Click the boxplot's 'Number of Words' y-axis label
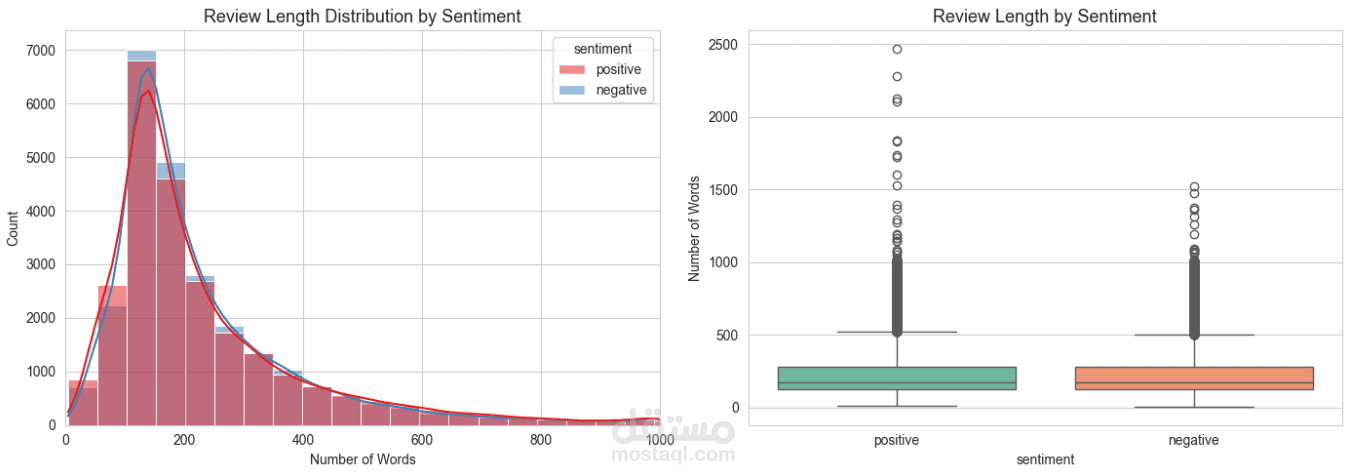This screenshot has width=1348, height=474. [x=694, y=228]
